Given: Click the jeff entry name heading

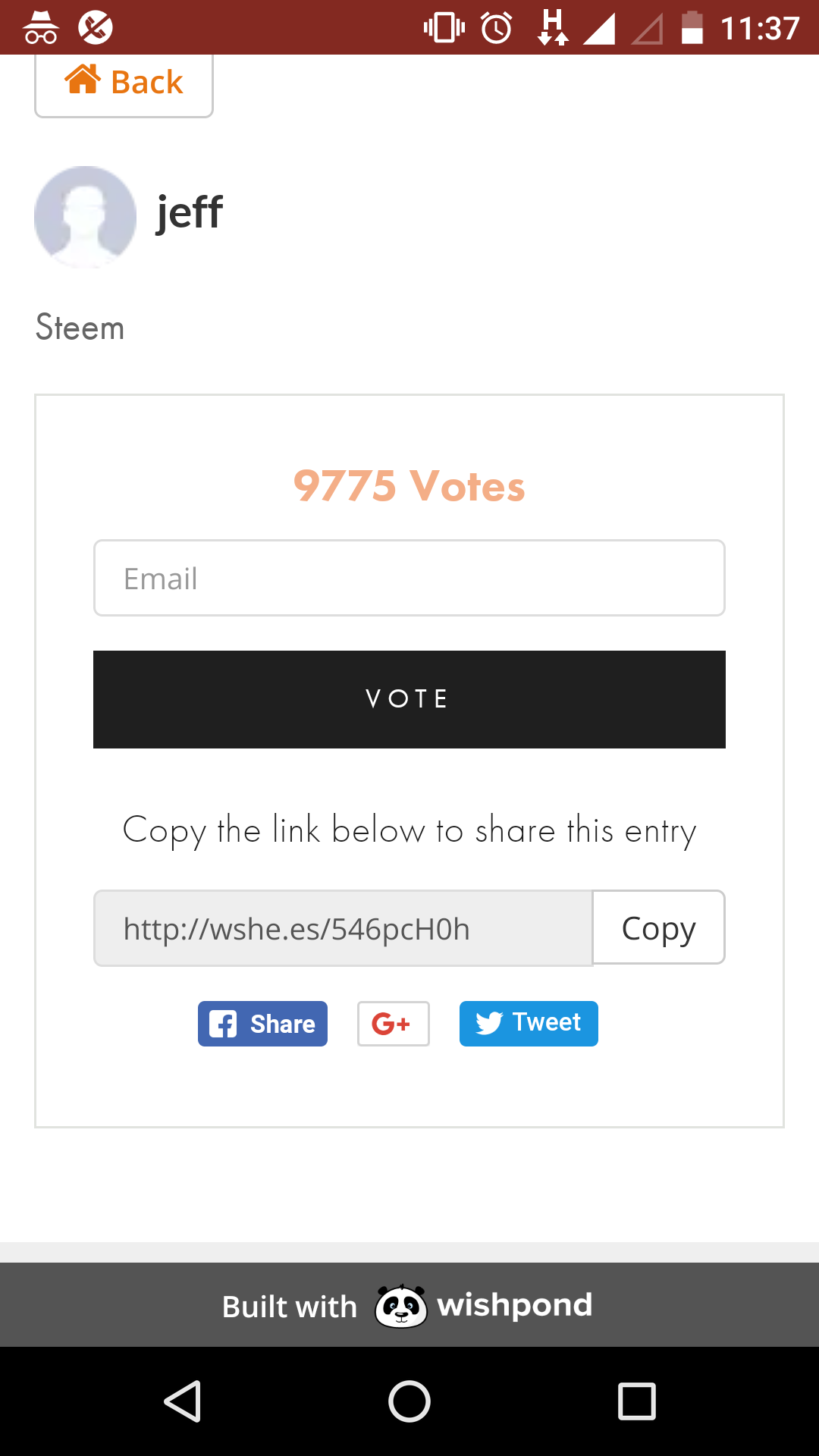Looking at the screenshot, I should point(190,212).
